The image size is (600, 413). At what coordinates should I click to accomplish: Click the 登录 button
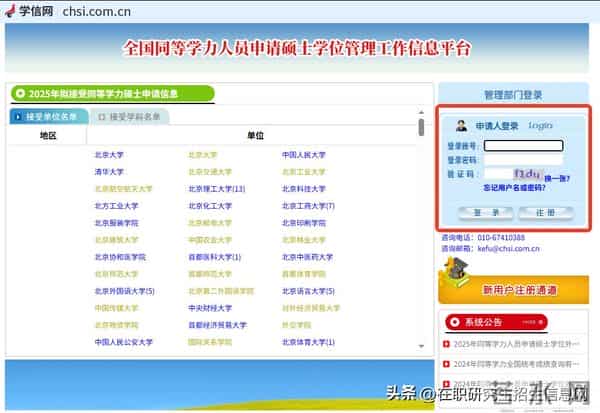coord(485,212)
